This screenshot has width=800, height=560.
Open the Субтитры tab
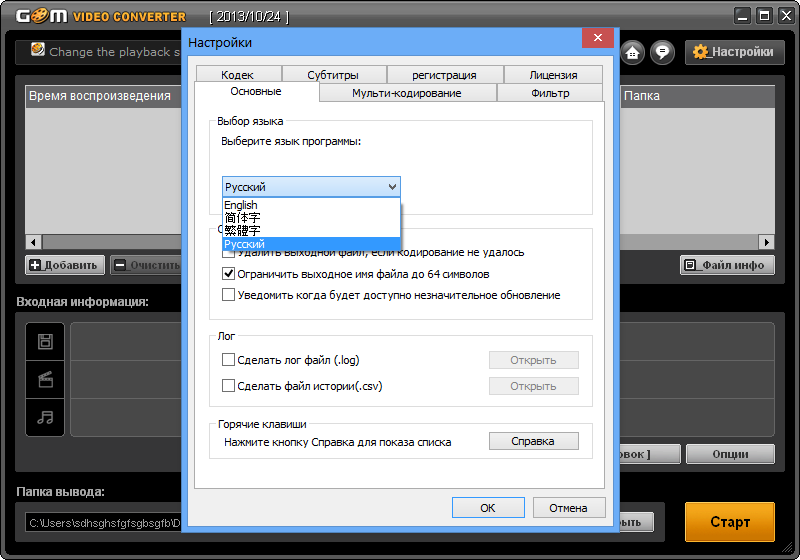(333, 75)
